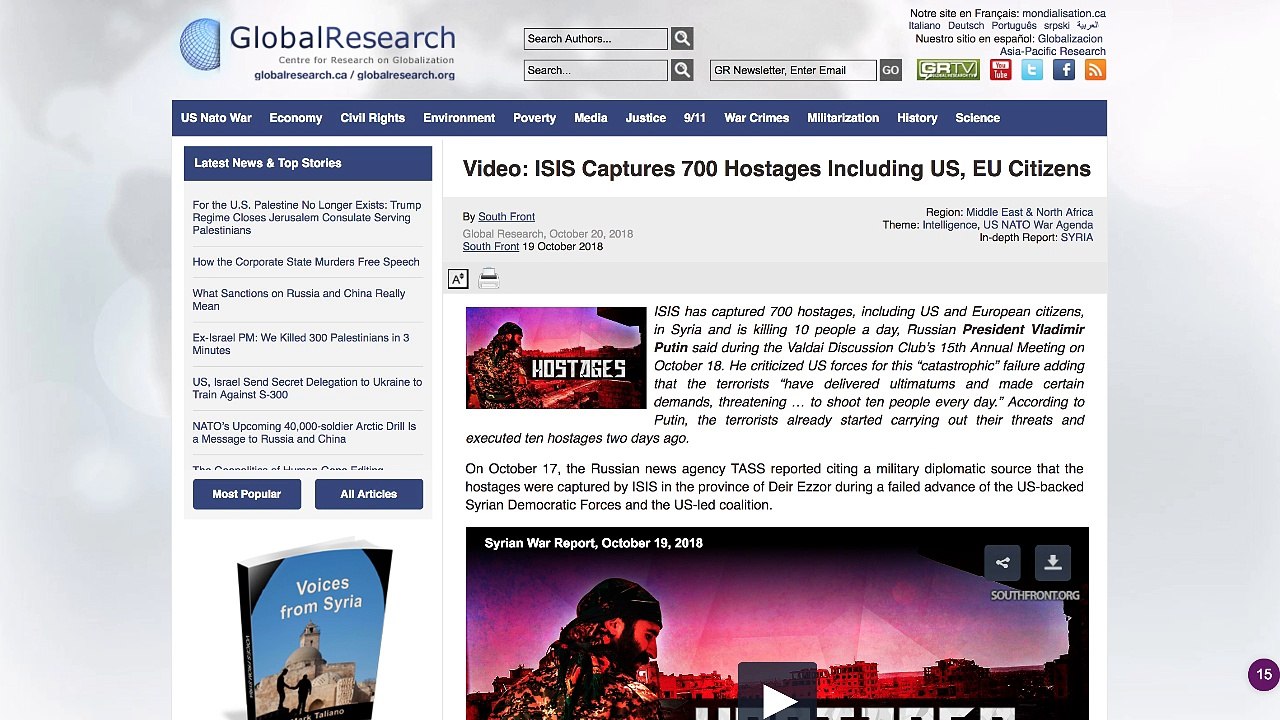
Task: Open the Justice menu item
Action: (645, 118)
